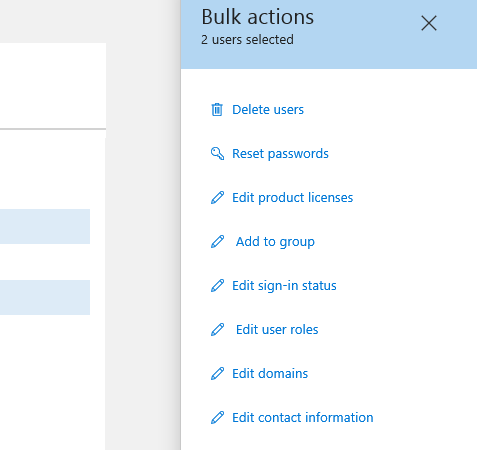Click the key icon beside Reset passwords
This screenshot has width=477, height=450.
pos(217,154)
